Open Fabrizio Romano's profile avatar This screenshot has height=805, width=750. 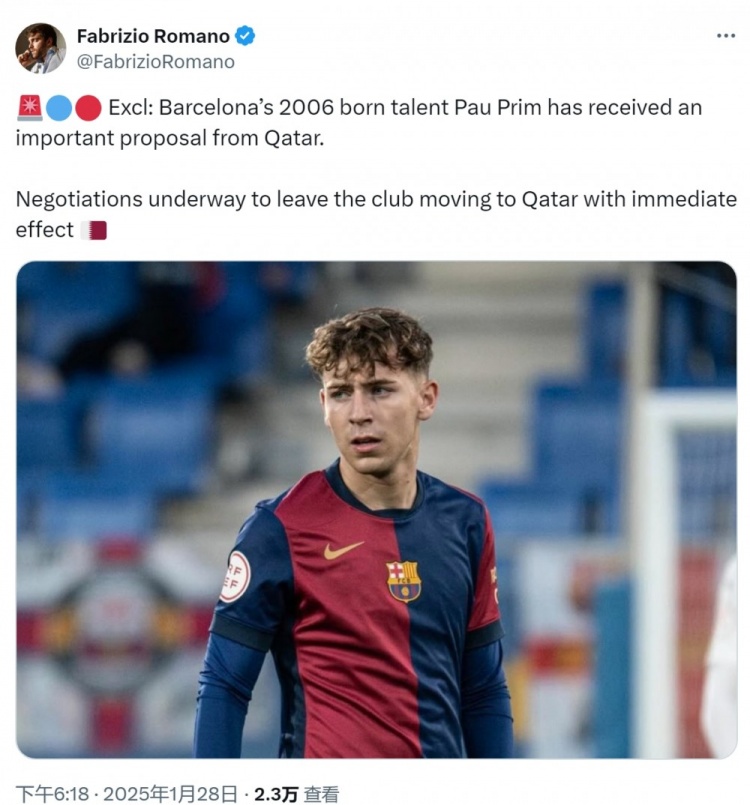(41, 48)
